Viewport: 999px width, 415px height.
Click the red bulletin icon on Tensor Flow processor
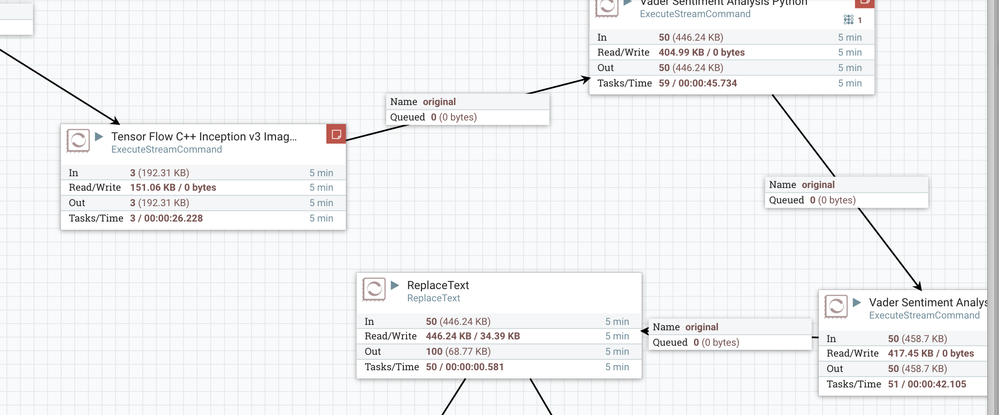click(x=336, y=134)
